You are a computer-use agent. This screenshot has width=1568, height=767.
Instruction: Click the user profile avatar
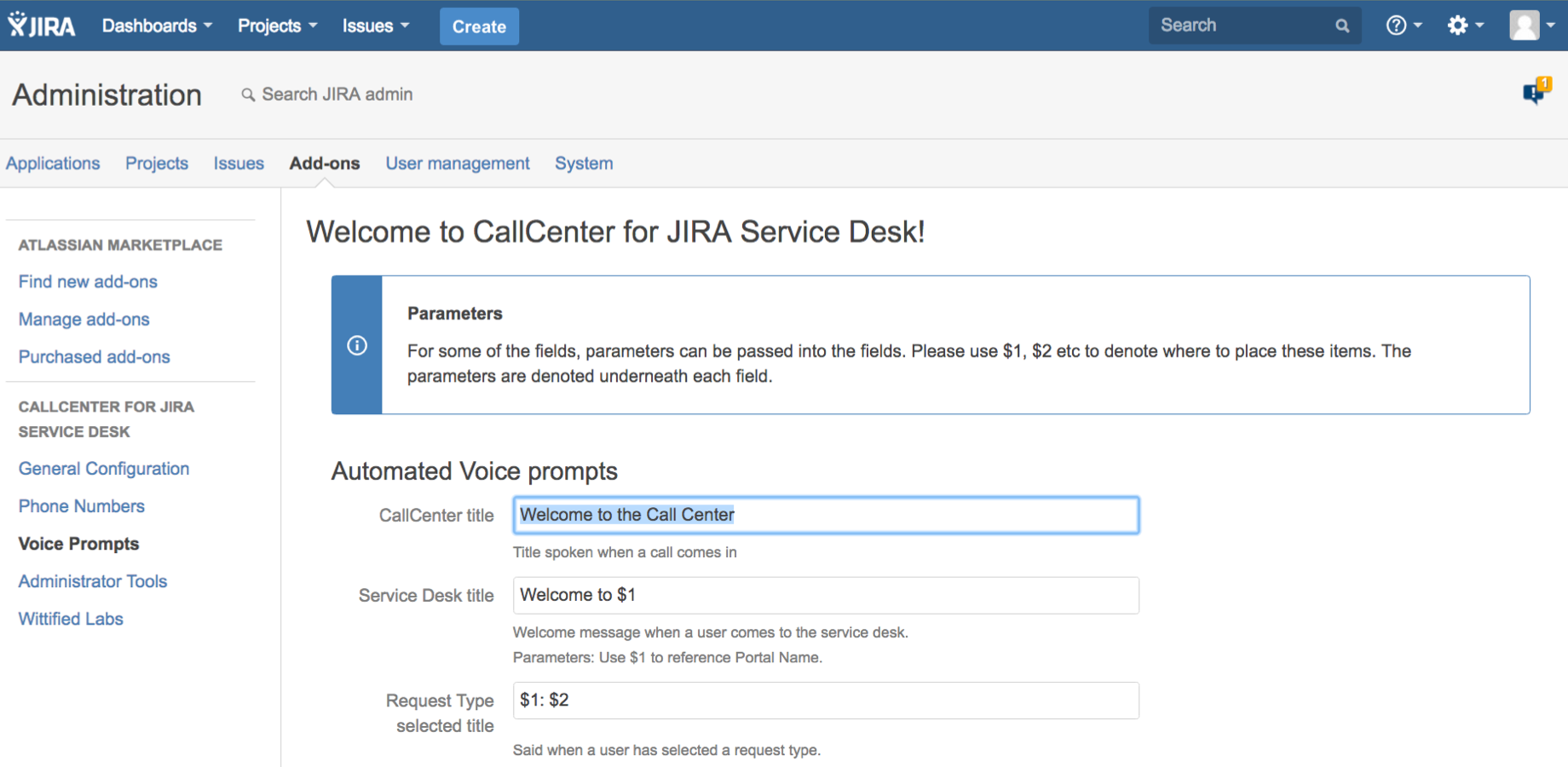pos(1525,26)
